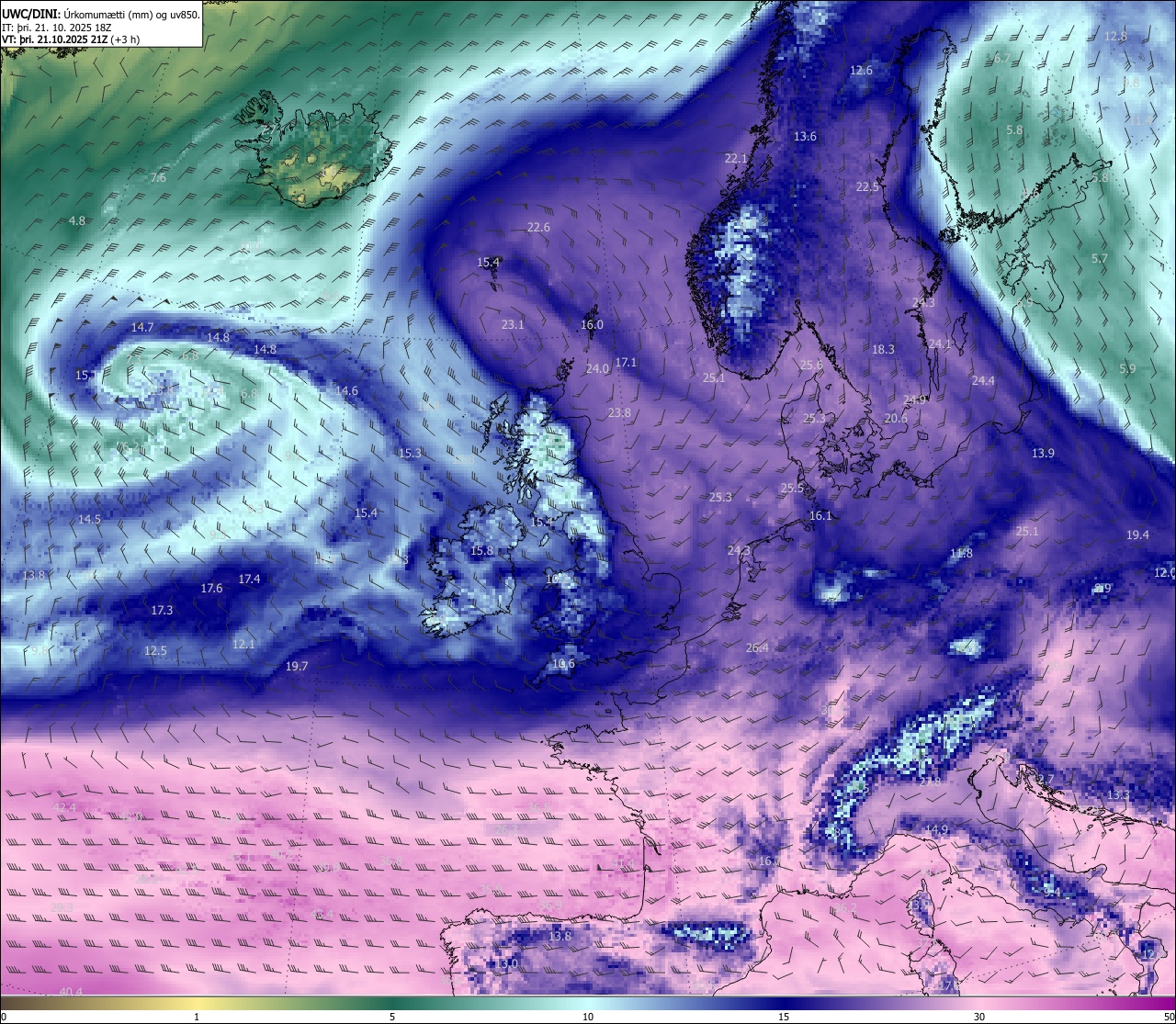Image resolution: width=1176 pixels, height=1024 pixels.
Task: Click the 5.7 value over Russia
Action: click(x=1100, y=260)
